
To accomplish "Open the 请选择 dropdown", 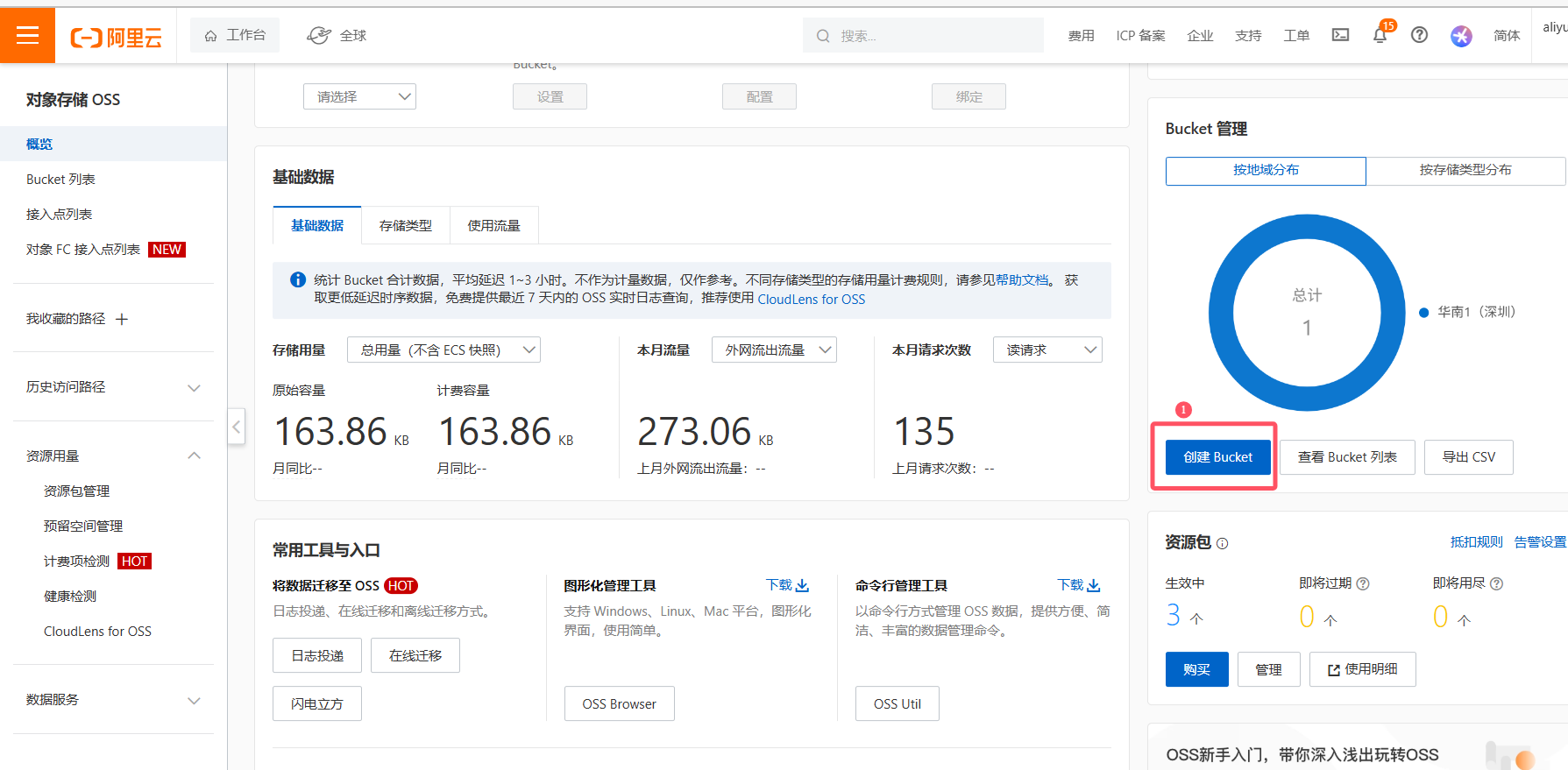I will pyautogui.click(x=359, y=96).
